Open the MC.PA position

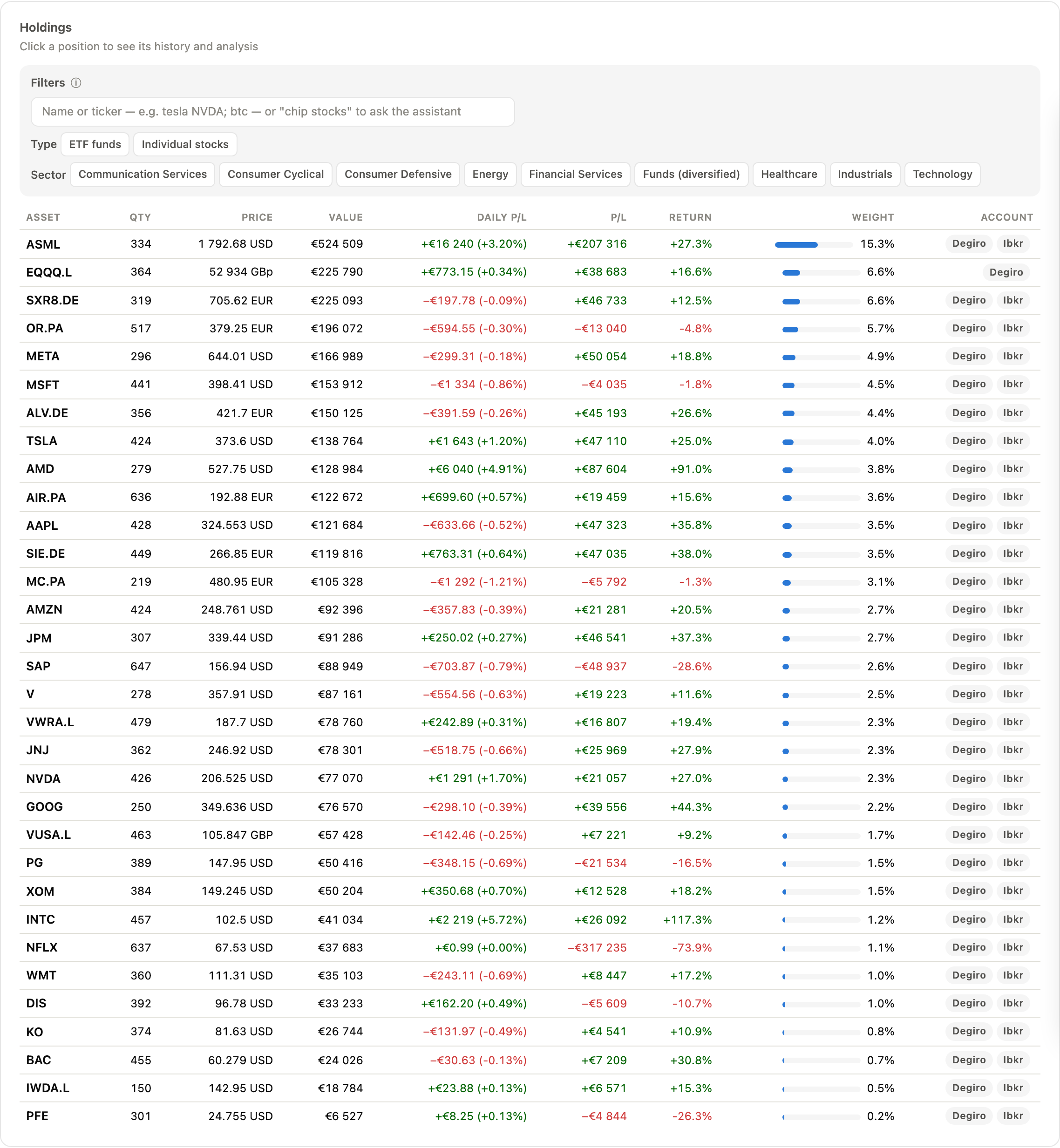(x=530, y=581)
